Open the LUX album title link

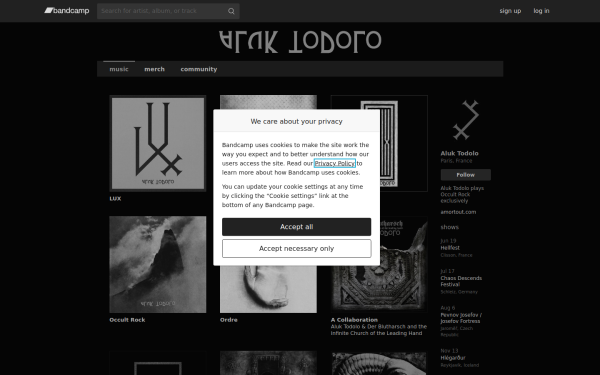tap(115, 199)
